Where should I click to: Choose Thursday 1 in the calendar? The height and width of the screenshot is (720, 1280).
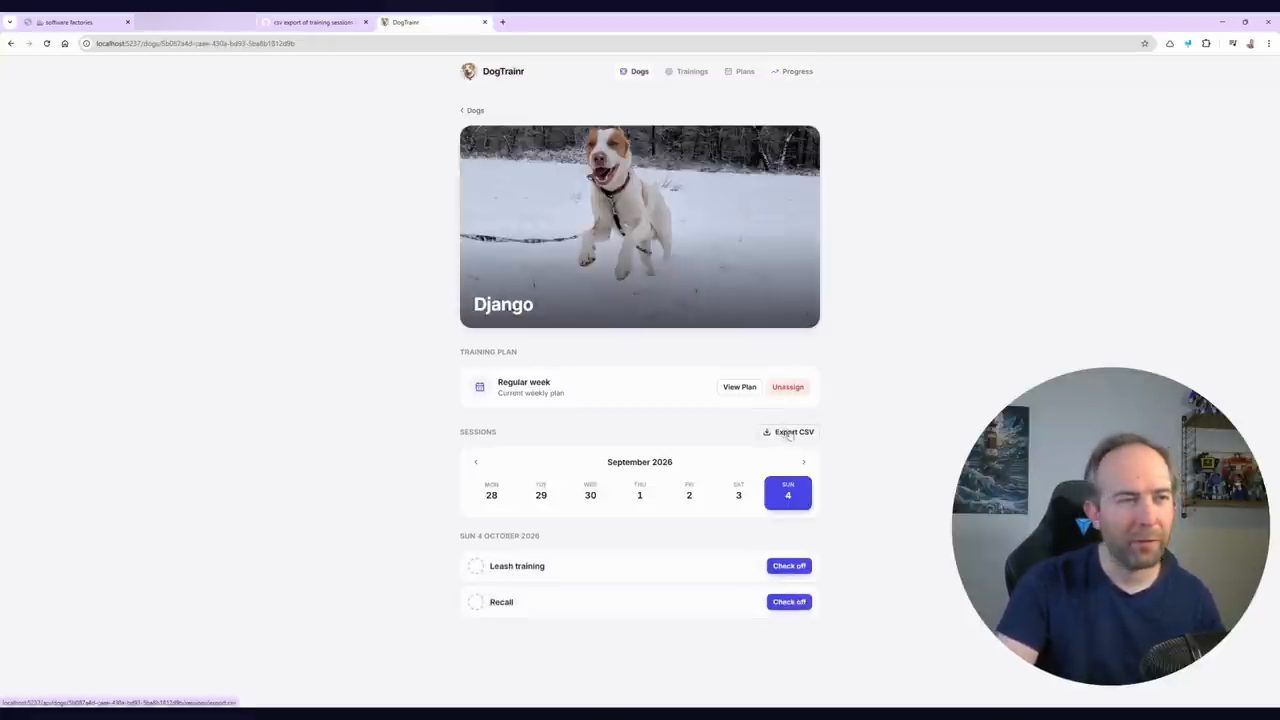pyautogui.click(x=640, y=492)
